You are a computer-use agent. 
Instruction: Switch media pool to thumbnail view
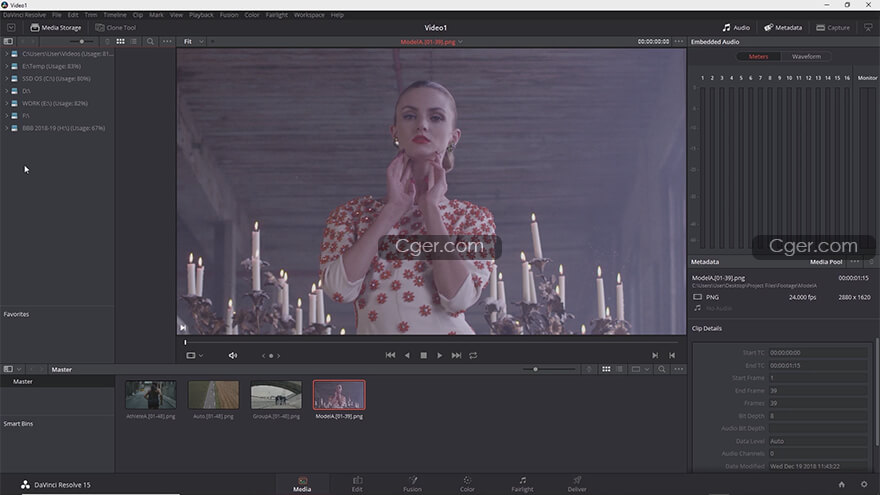pyautogui.click(x=606, y=369)
